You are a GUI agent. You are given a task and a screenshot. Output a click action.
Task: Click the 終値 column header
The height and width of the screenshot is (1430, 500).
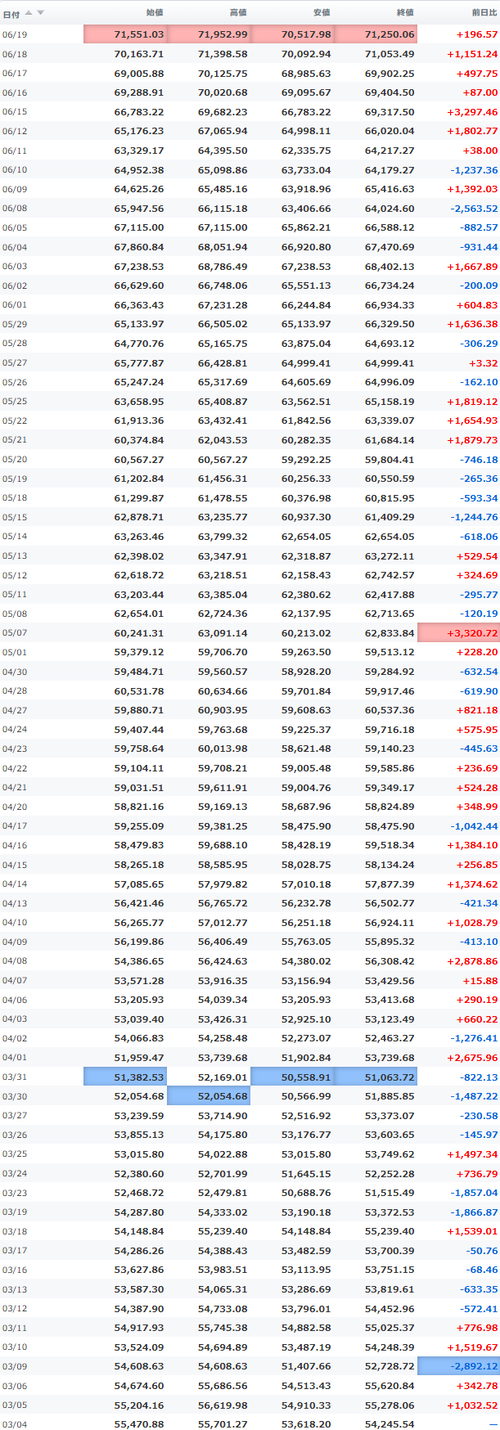click(404, 13)
